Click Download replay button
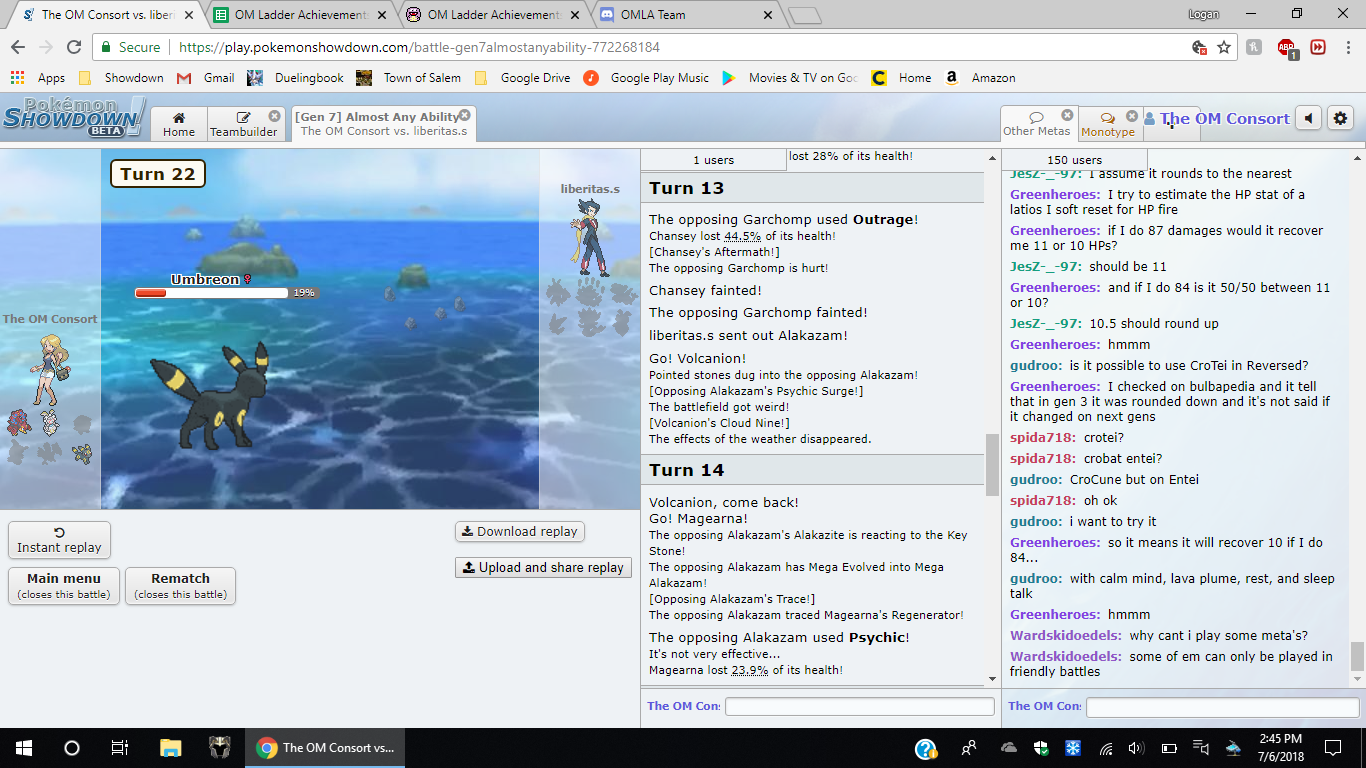This screenshot has width=1366, height=768. point(519,532)
